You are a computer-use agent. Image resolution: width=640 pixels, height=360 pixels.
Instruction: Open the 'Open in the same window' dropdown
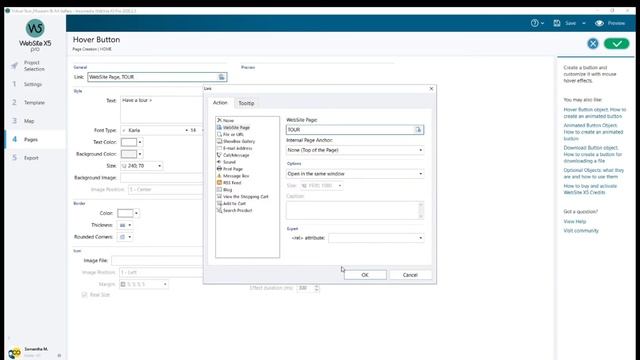pyautogui.click(x=355, y=174)
